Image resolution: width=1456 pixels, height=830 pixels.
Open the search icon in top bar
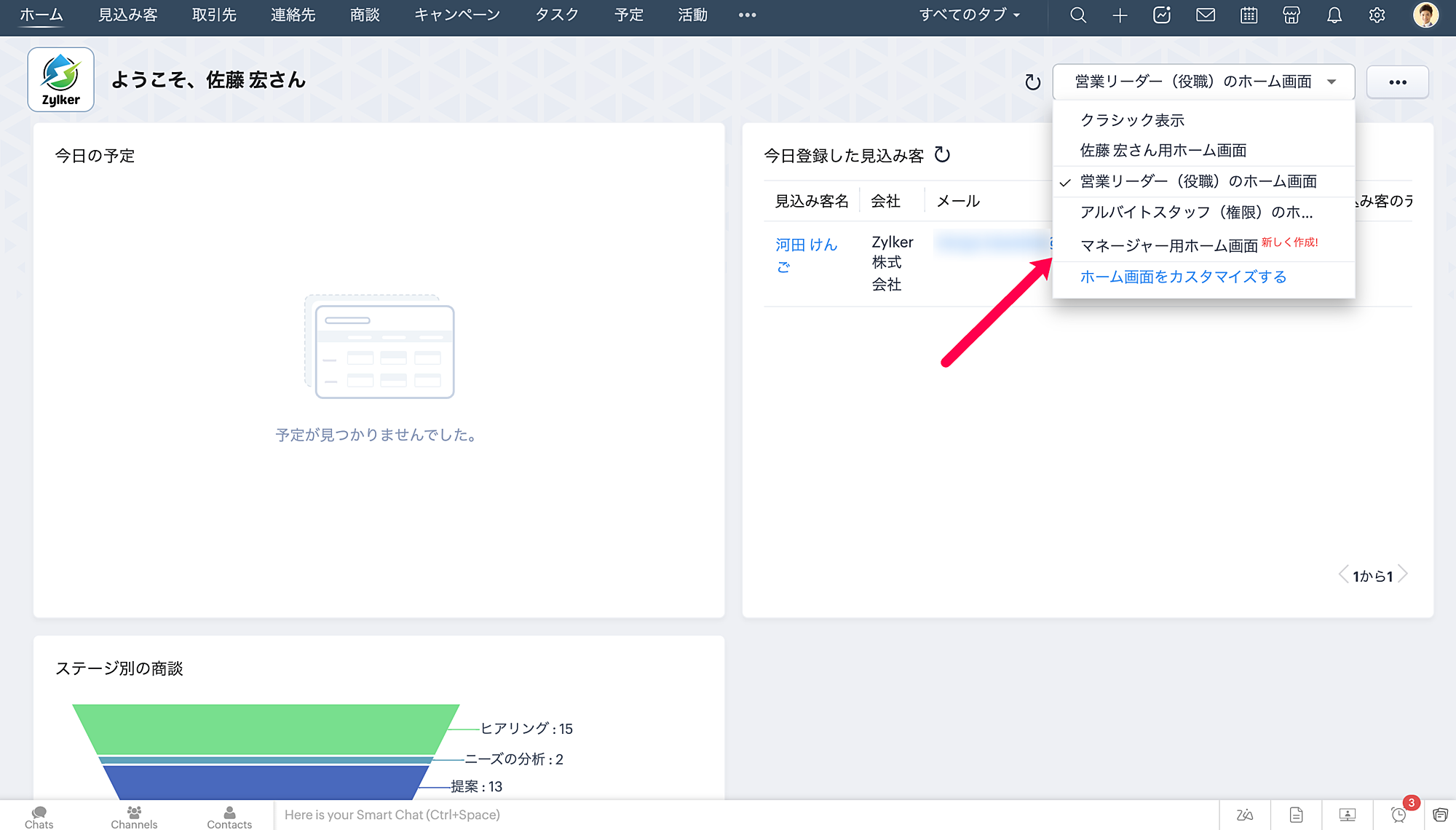pos(1078,15)
